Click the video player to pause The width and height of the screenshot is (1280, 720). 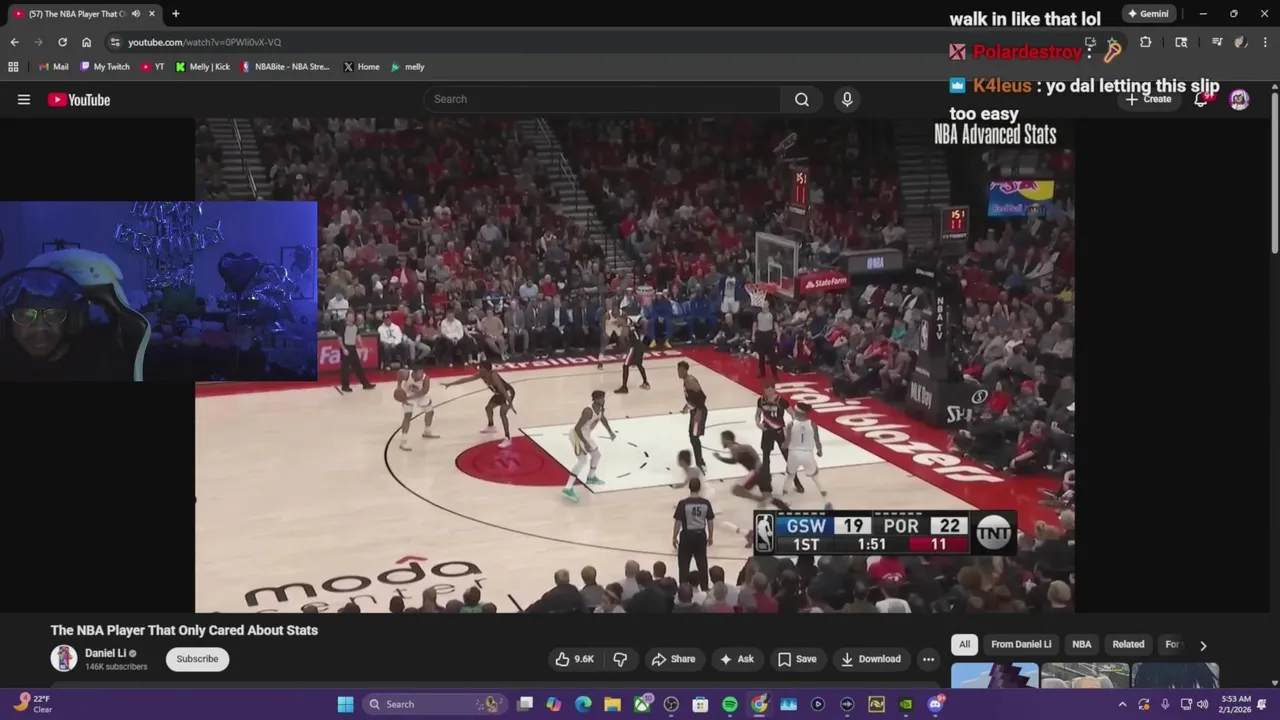635,365
